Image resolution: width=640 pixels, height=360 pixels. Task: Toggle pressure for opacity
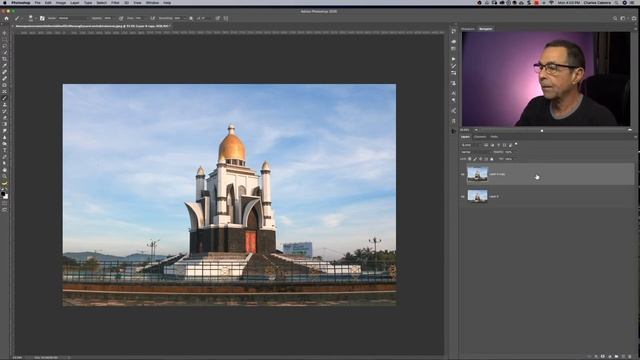pyautogui.click(x=121, y=18)
